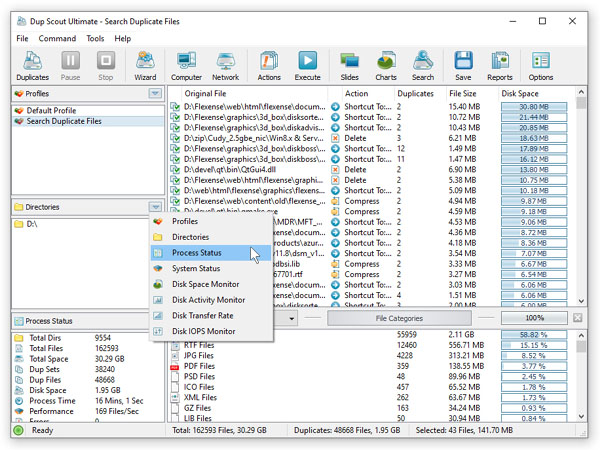Click Compress action icon for 4.94 MB row

335,201
